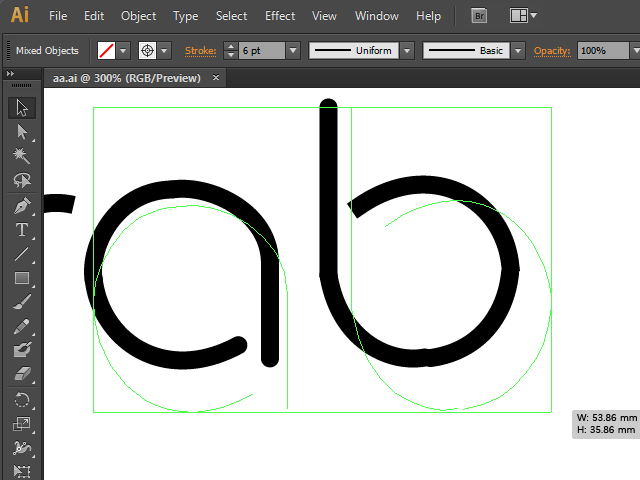Click the 100% opacity field
The height and width of the screenshot is (480, 640).
[603, 51]
